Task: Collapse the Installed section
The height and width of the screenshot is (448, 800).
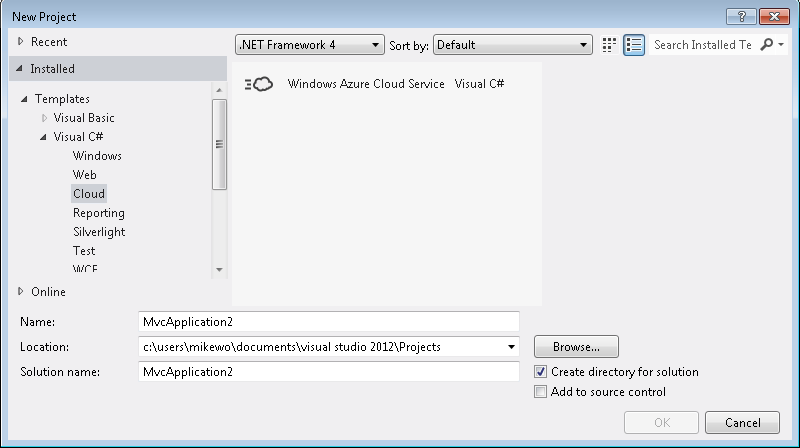Action: [19, 68]
